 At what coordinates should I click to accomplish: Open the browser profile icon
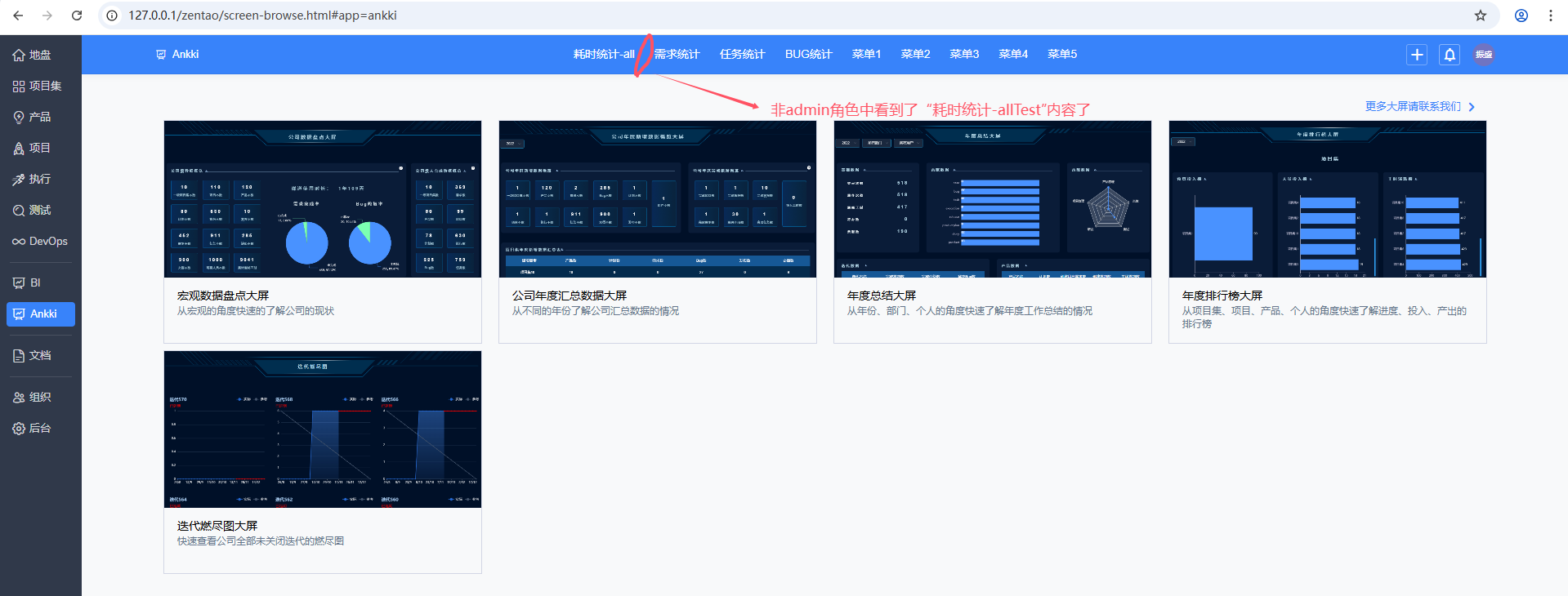point(1521,16)
